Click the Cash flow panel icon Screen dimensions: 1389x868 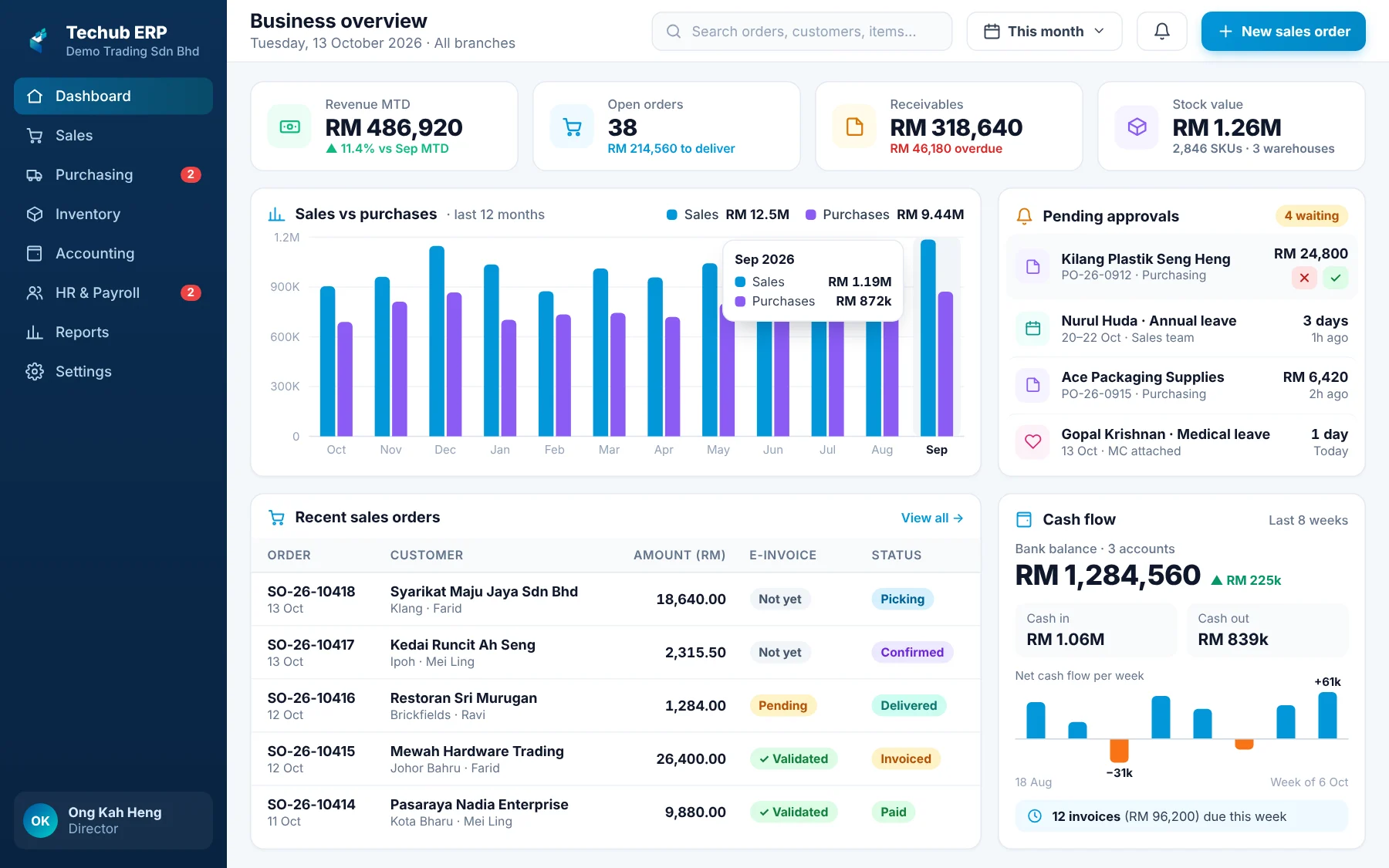coord(1024,519)
